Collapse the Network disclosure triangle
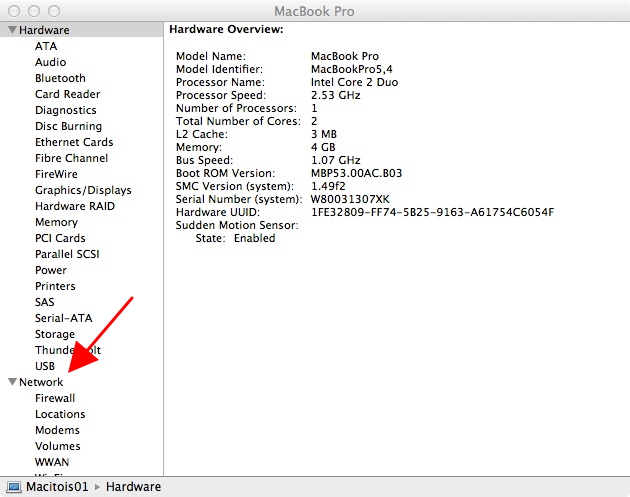 point(12,382)
